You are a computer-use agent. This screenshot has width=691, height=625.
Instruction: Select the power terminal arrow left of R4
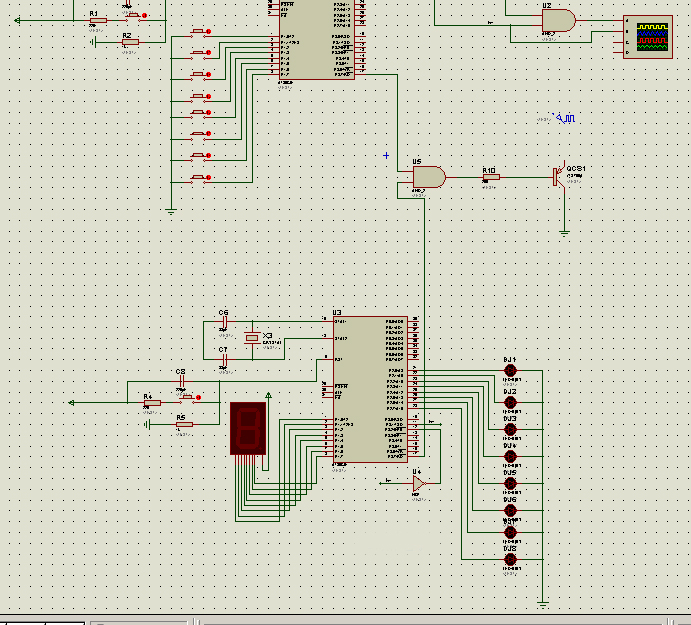(x=71, y=403)
